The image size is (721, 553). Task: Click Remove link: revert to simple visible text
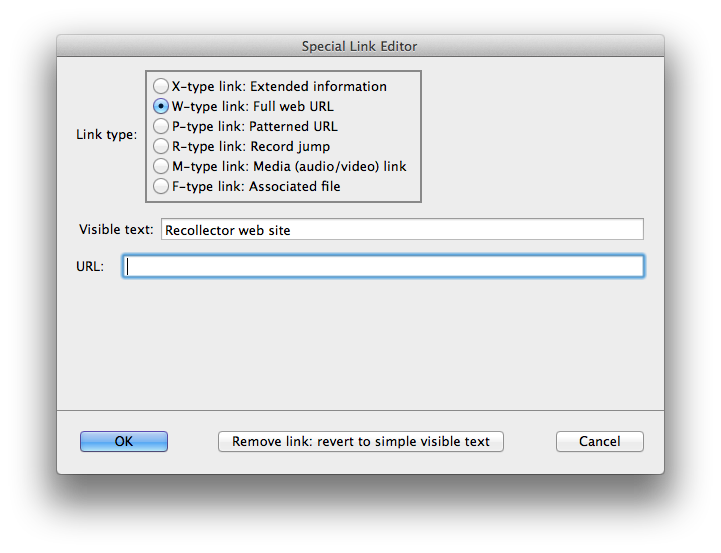click(x=360, y=441)
